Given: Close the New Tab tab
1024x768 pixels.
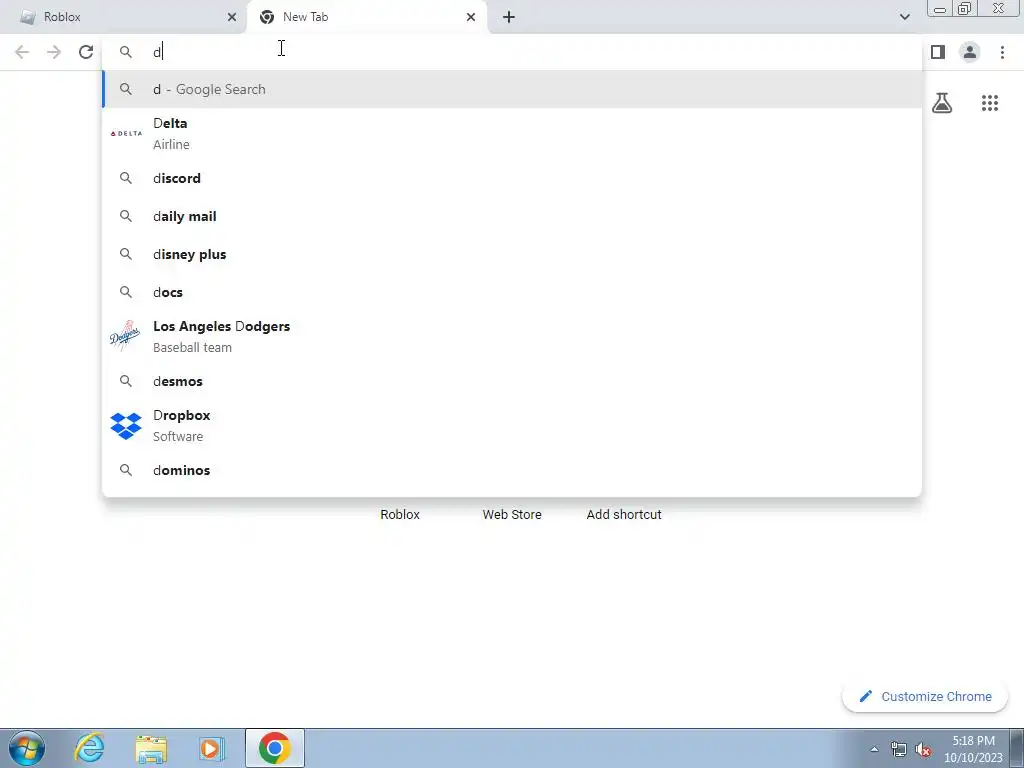Looking at the screenshot, I should pos(471,17).
